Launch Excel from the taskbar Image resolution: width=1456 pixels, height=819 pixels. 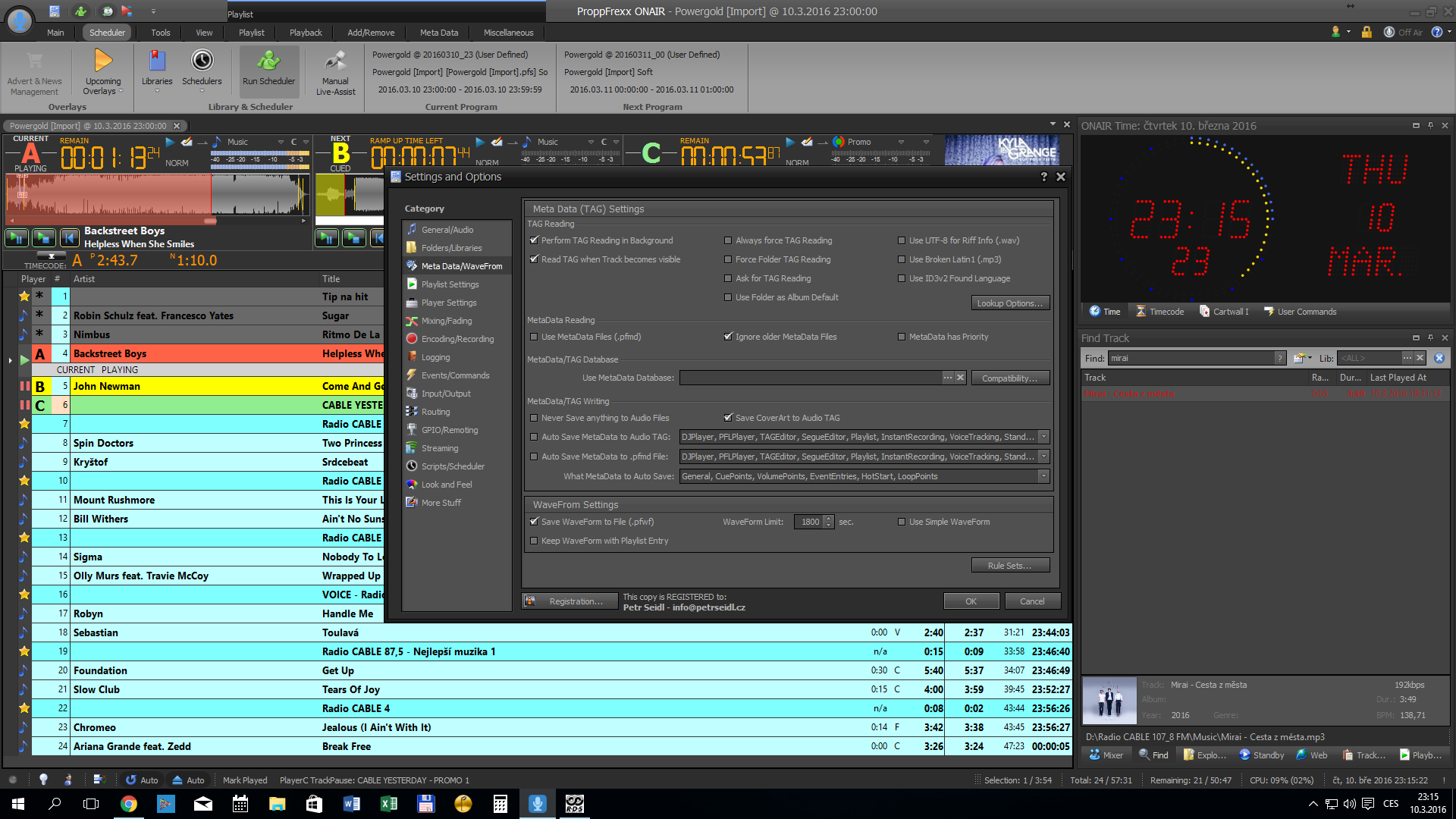tap(389, 804)
